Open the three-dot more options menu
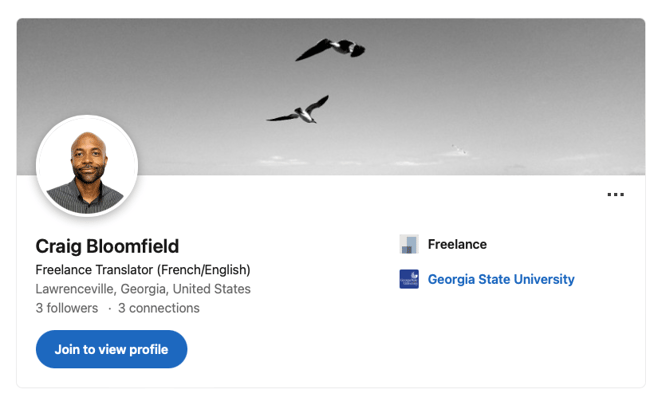The width and height of the screenshot is (650, 409). (x=616, y=195)
